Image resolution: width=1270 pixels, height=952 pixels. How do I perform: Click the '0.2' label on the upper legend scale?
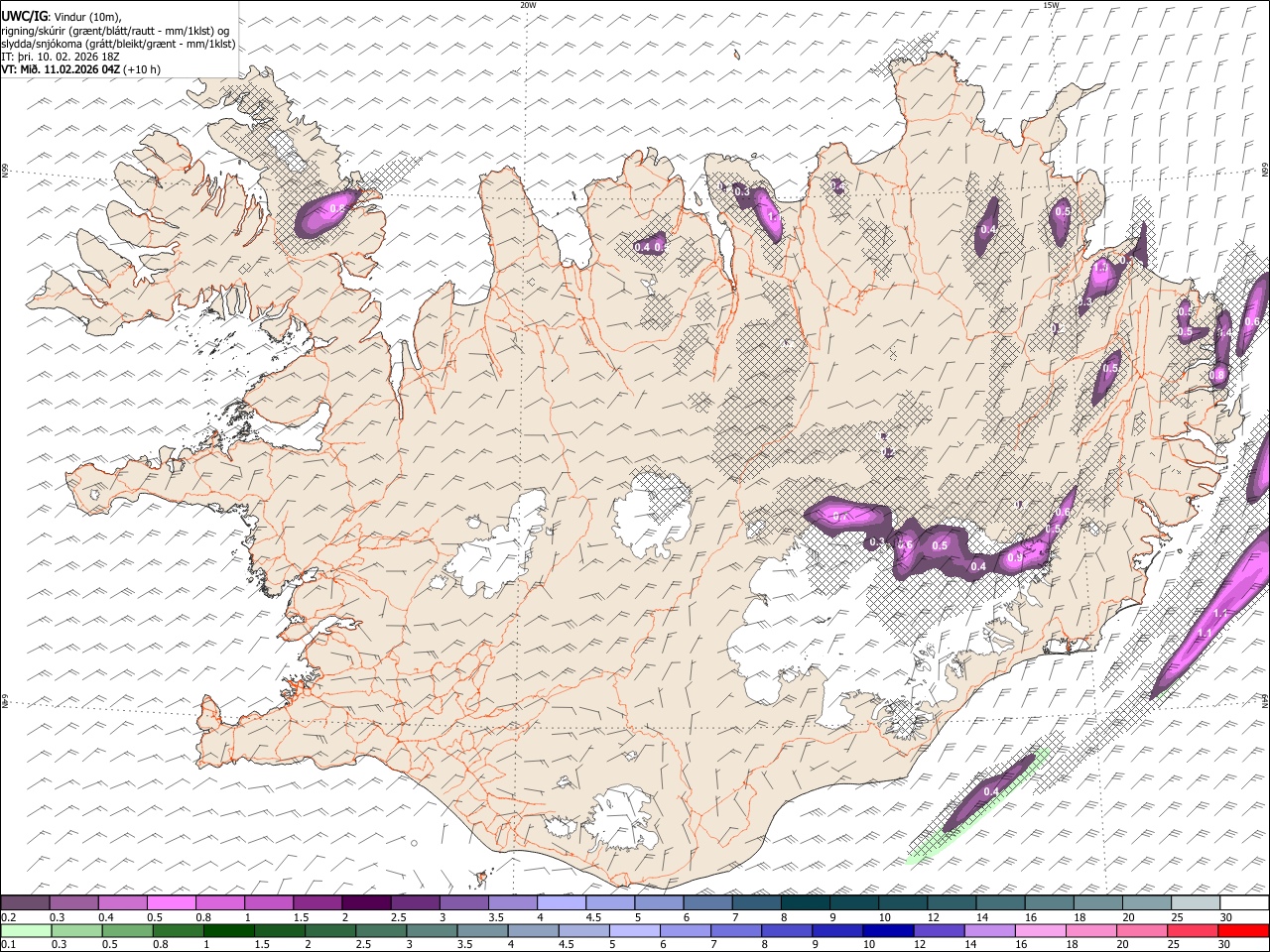coord(7,917)
